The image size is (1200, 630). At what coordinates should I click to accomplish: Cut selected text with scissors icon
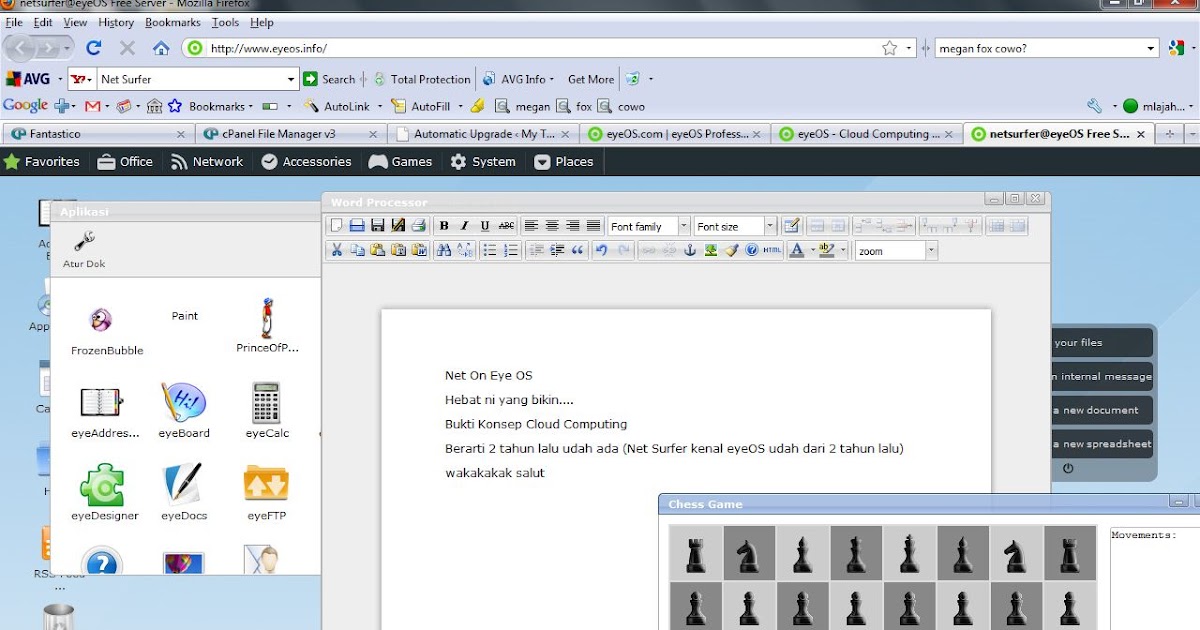(337, 250)
